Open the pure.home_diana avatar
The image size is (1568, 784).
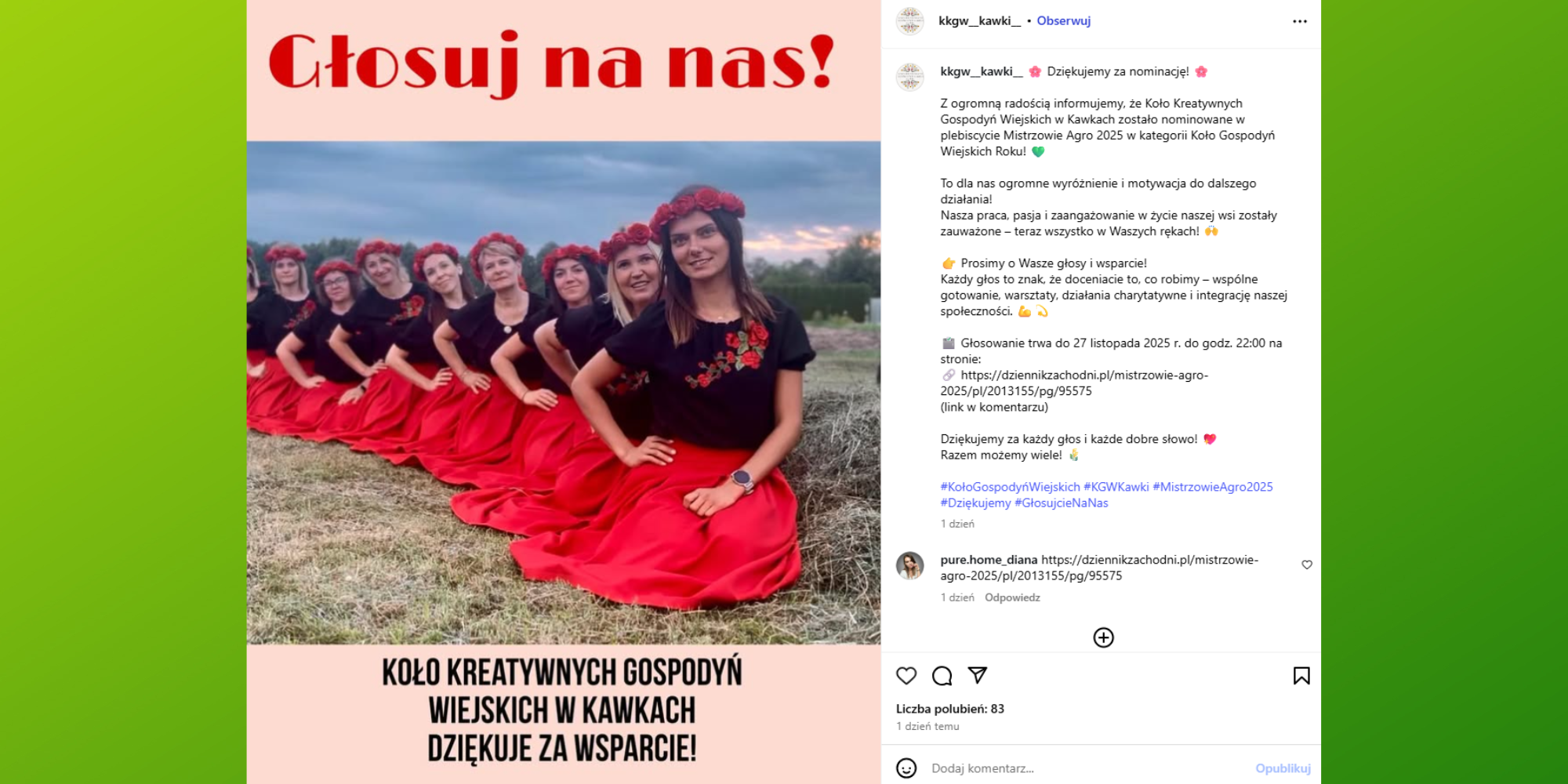point(910,565)
